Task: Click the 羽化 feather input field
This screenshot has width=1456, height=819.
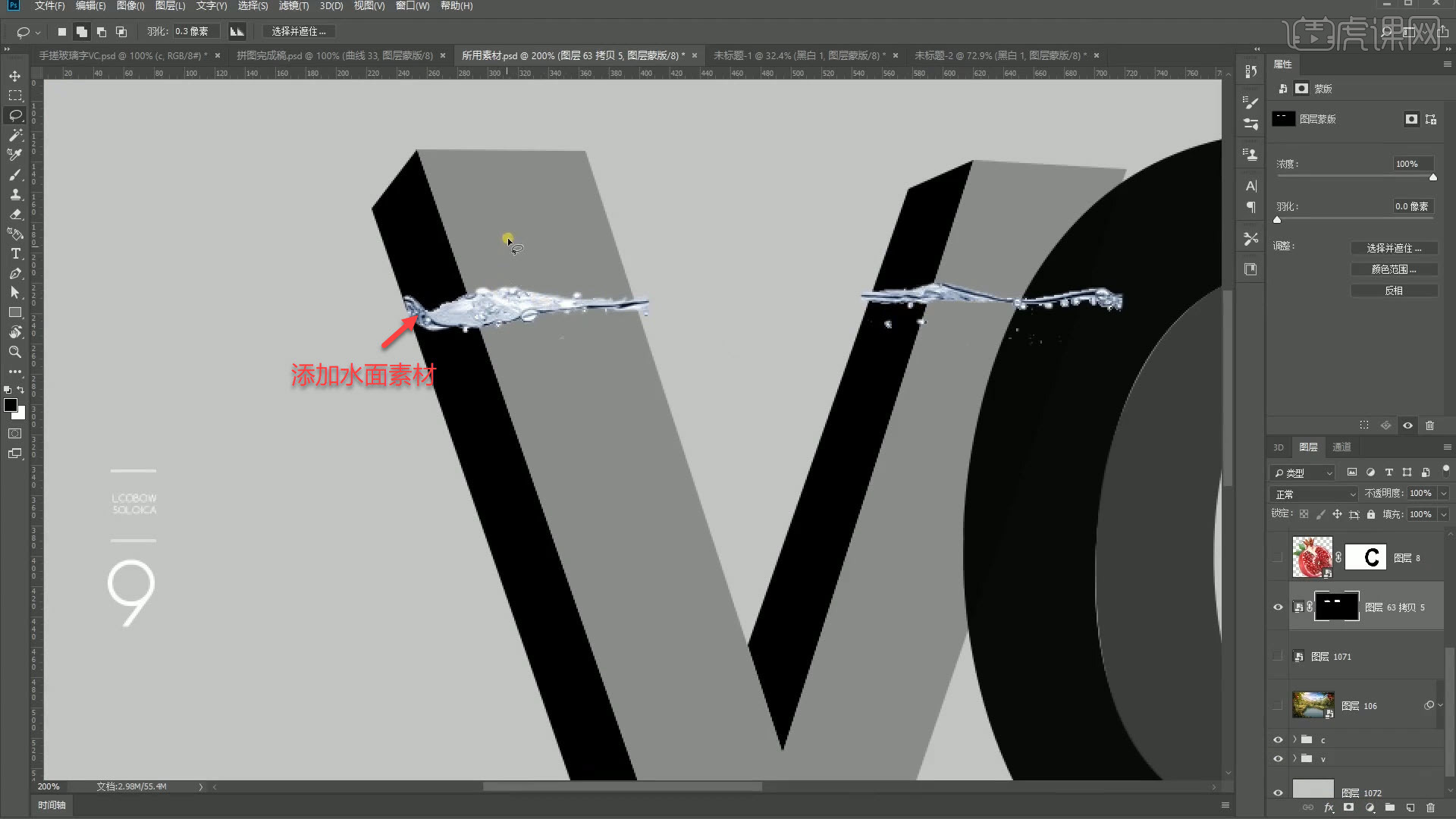Action: pos(196,31)
